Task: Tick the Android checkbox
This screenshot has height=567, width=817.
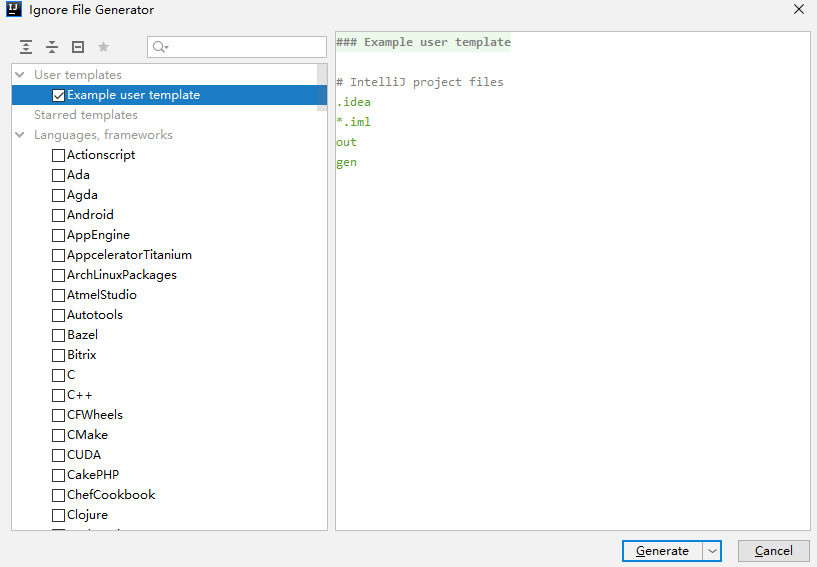Action: pos(58,215)
